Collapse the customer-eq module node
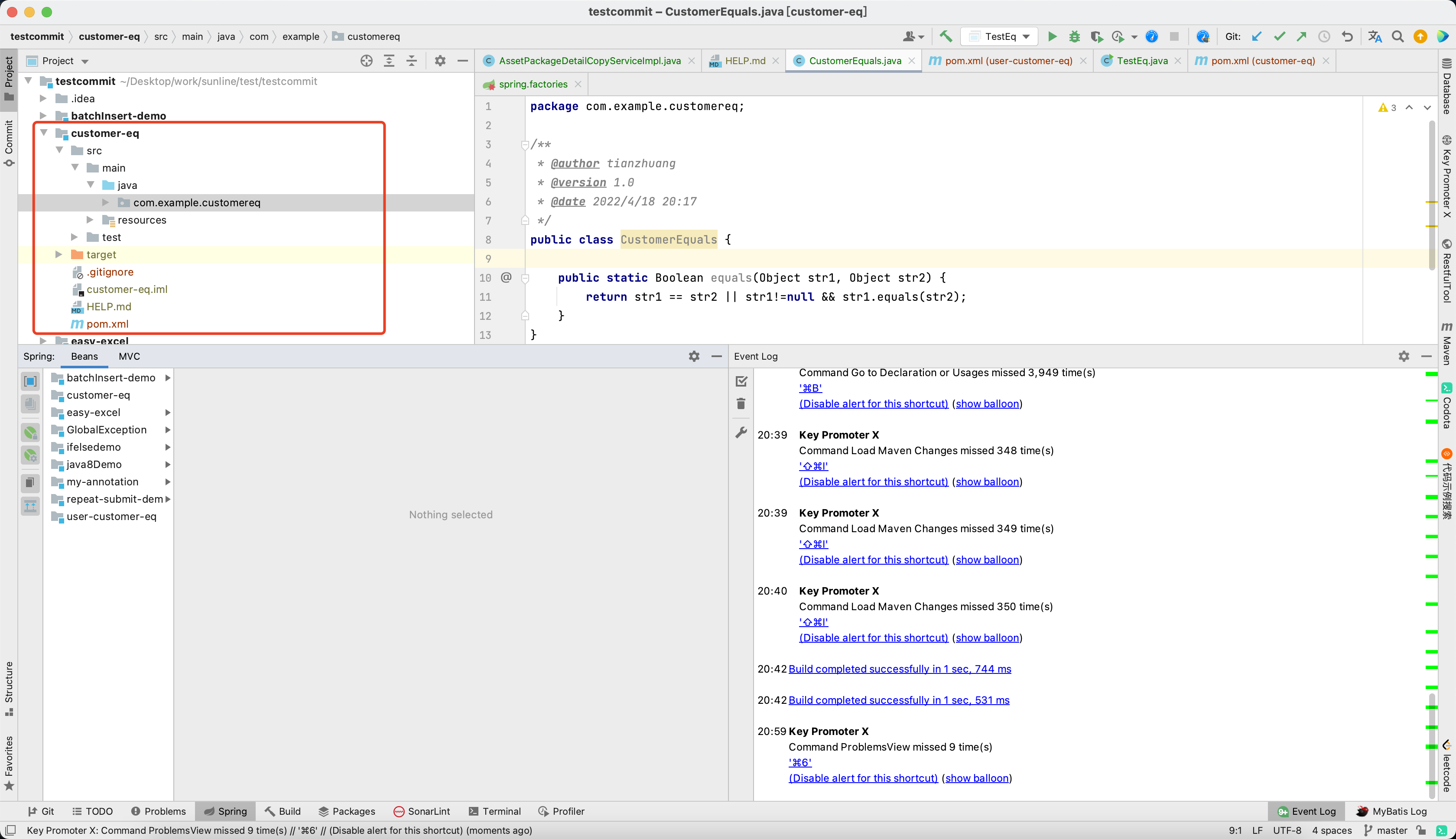The image size is (1456, 839). (x=44, y=133)
